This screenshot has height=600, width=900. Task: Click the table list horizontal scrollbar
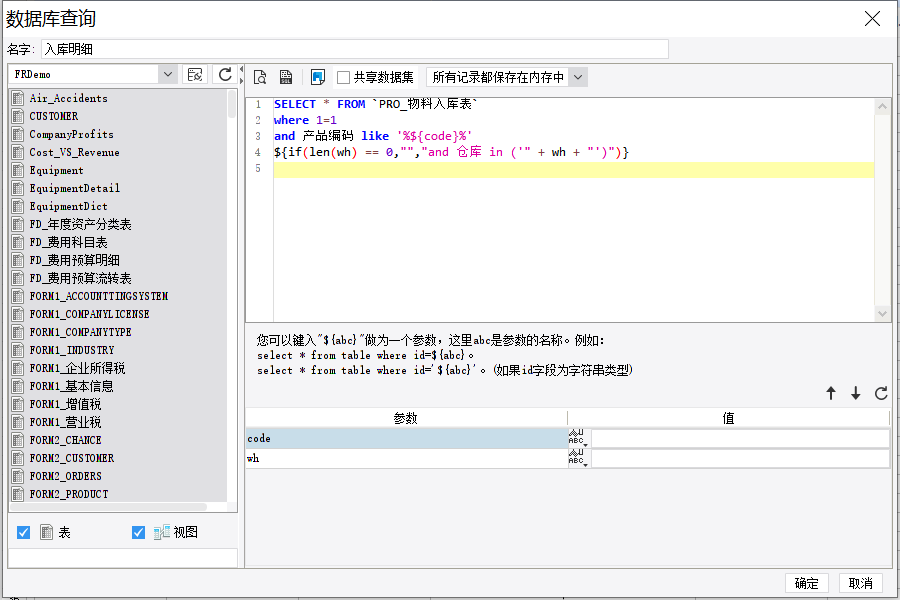(109, 507)
